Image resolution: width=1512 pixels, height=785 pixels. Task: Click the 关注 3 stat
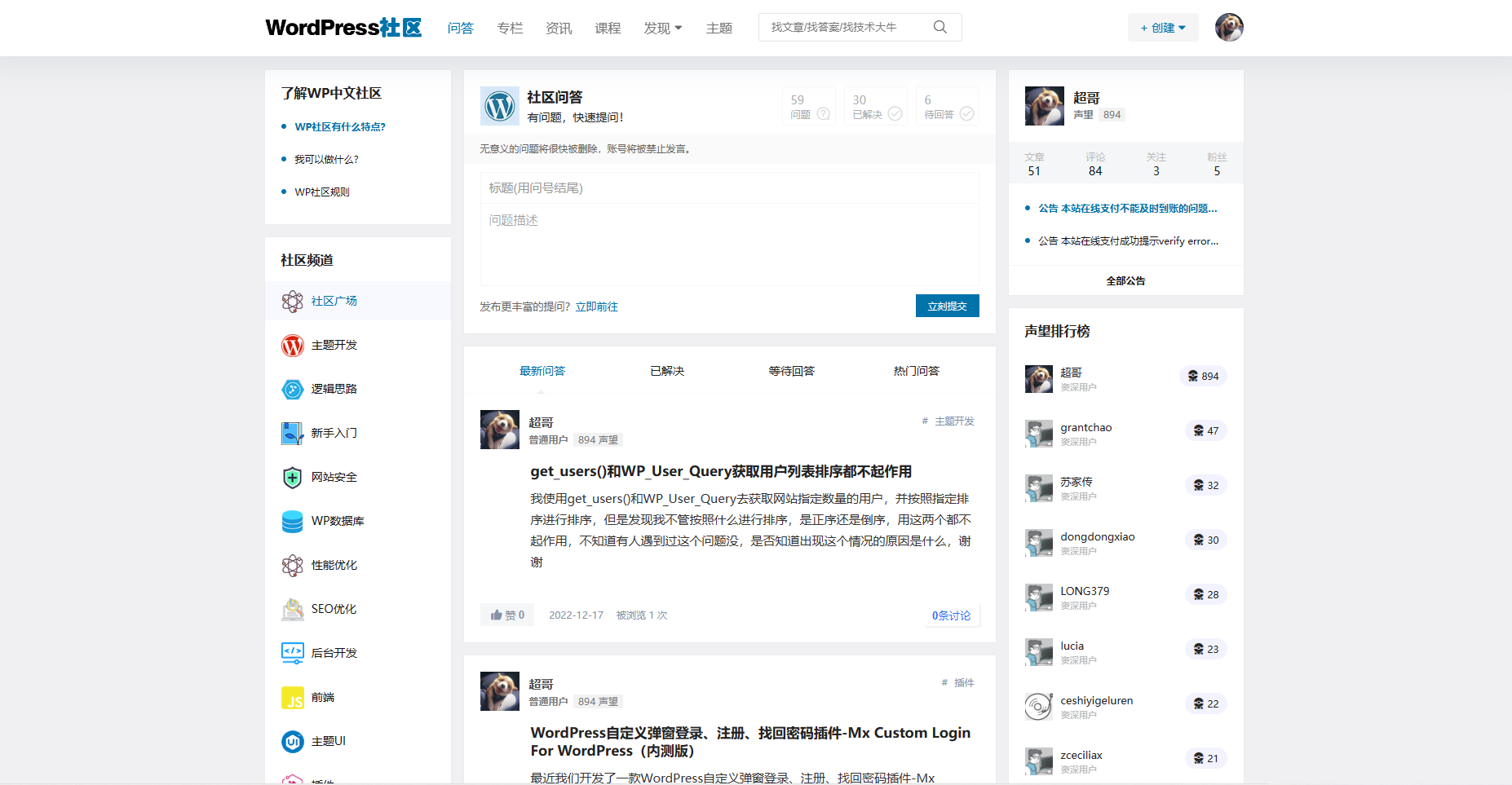click(x=1156, y=164)
